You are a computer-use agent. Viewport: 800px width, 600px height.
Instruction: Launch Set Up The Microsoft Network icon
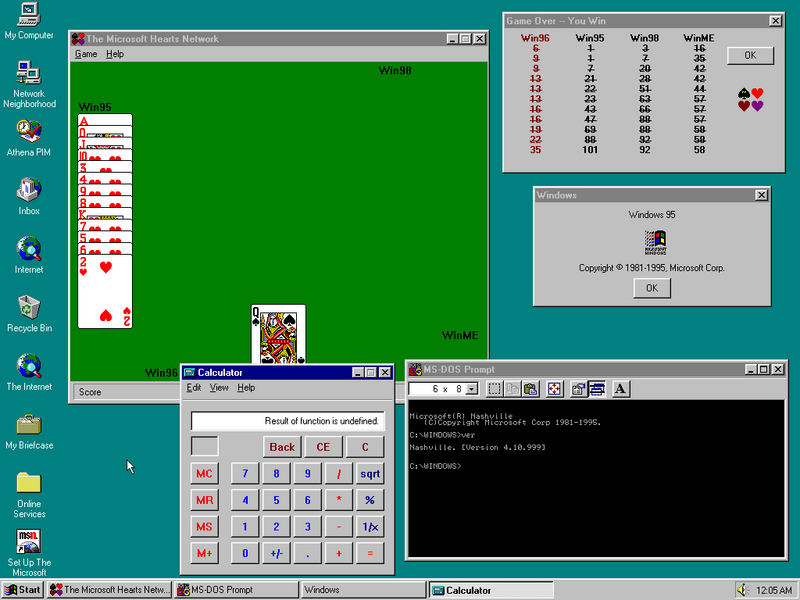[29, 553]
